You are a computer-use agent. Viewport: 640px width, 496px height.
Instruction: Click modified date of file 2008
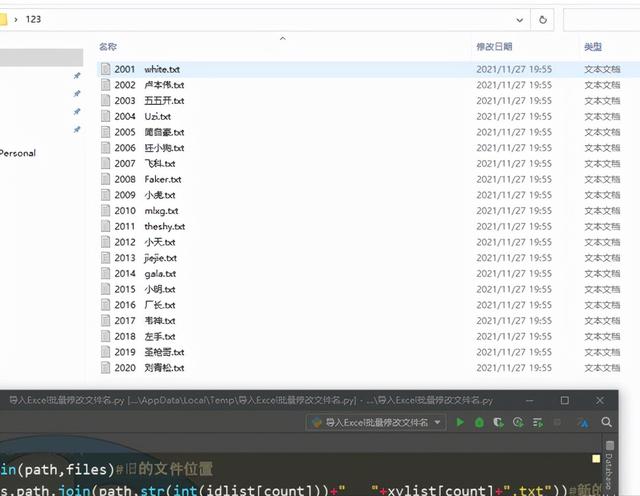click(x=514, y=179)
